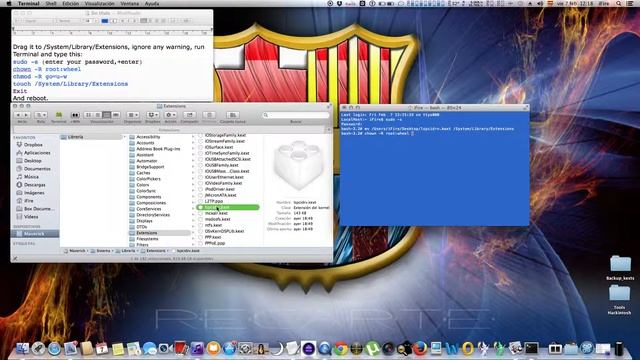Open the Tools Hackintosh desktop folder
Viewport: 640px width, 360px height.
(x=619, y=300)
